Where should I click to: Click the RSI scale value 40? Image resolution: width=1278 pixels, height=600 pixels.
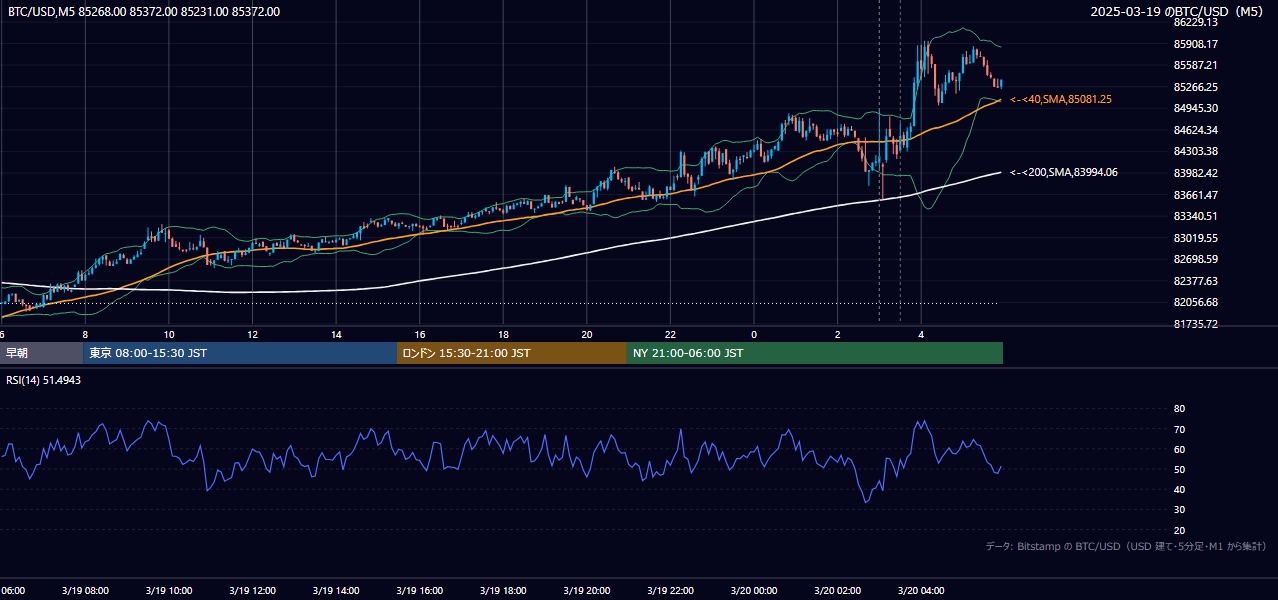click(1179, 489)
